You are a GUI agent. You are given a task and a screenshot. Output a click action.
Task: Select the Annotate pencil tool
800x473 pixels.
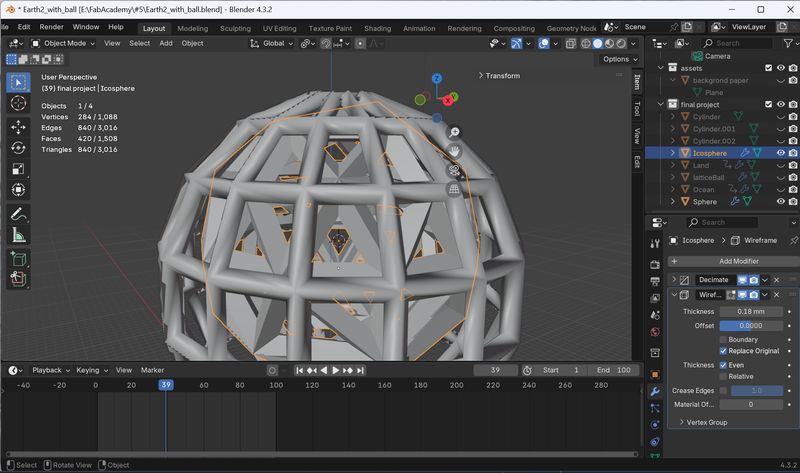click(x=18, y=213)
